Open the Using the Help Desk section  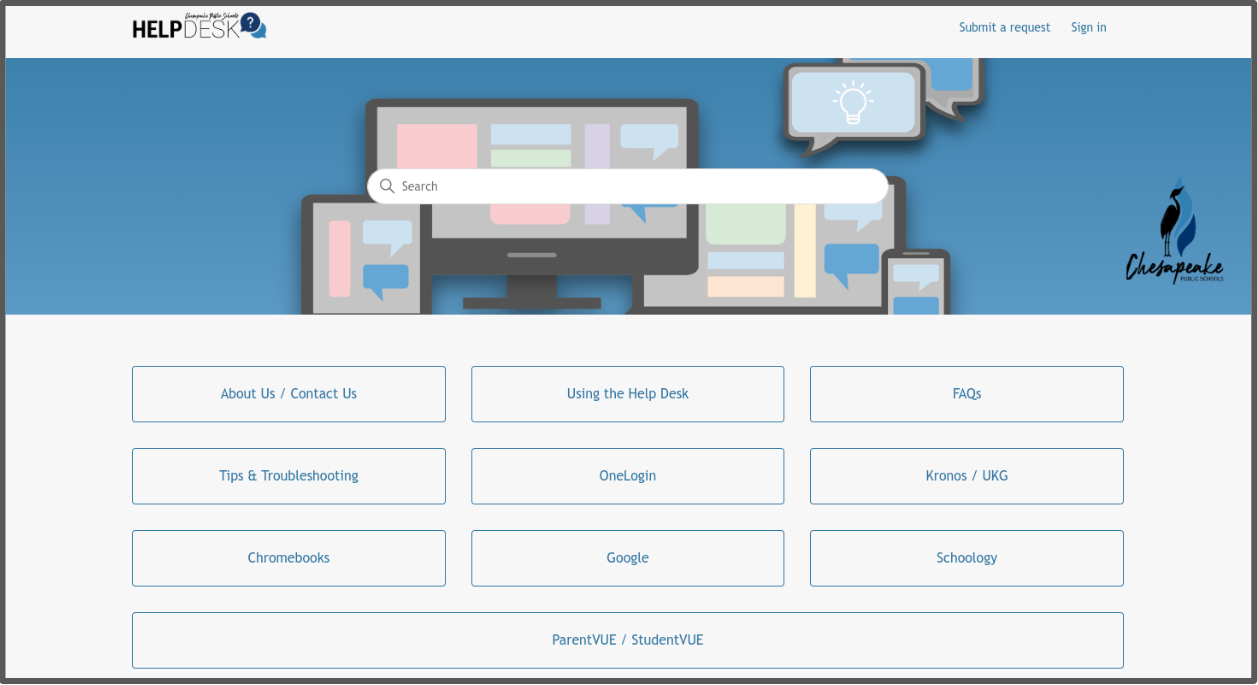pos(627,394)
